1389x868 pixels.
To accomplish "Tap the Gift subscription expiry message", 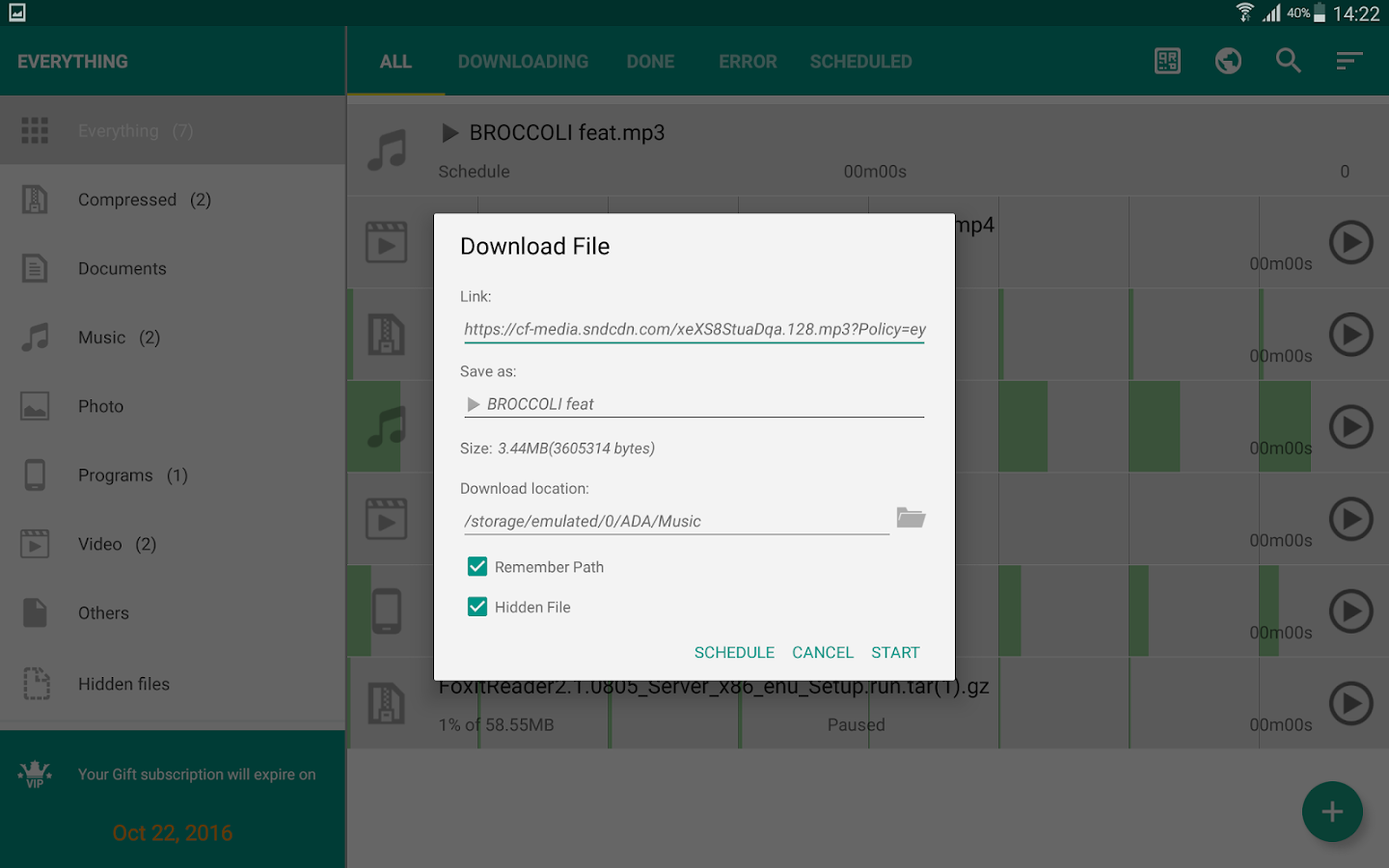I will tap(197, 774).
